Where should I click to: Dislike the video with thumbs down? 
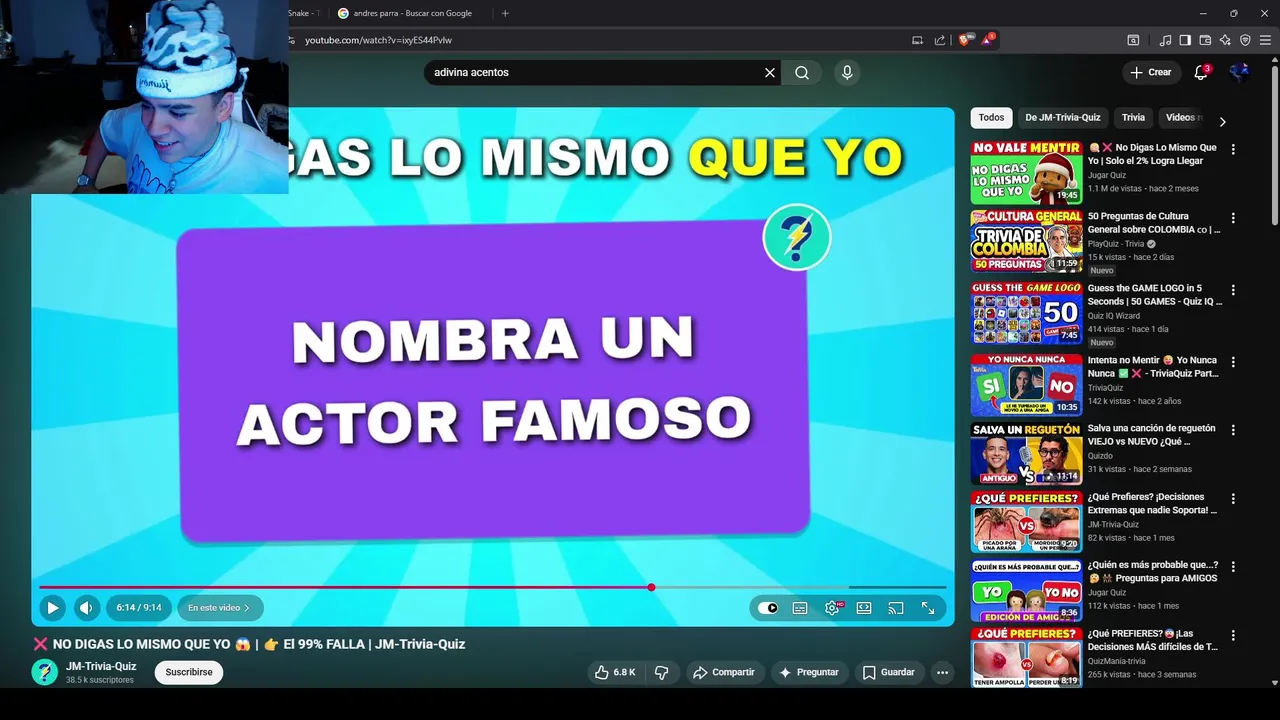[661, 672]
